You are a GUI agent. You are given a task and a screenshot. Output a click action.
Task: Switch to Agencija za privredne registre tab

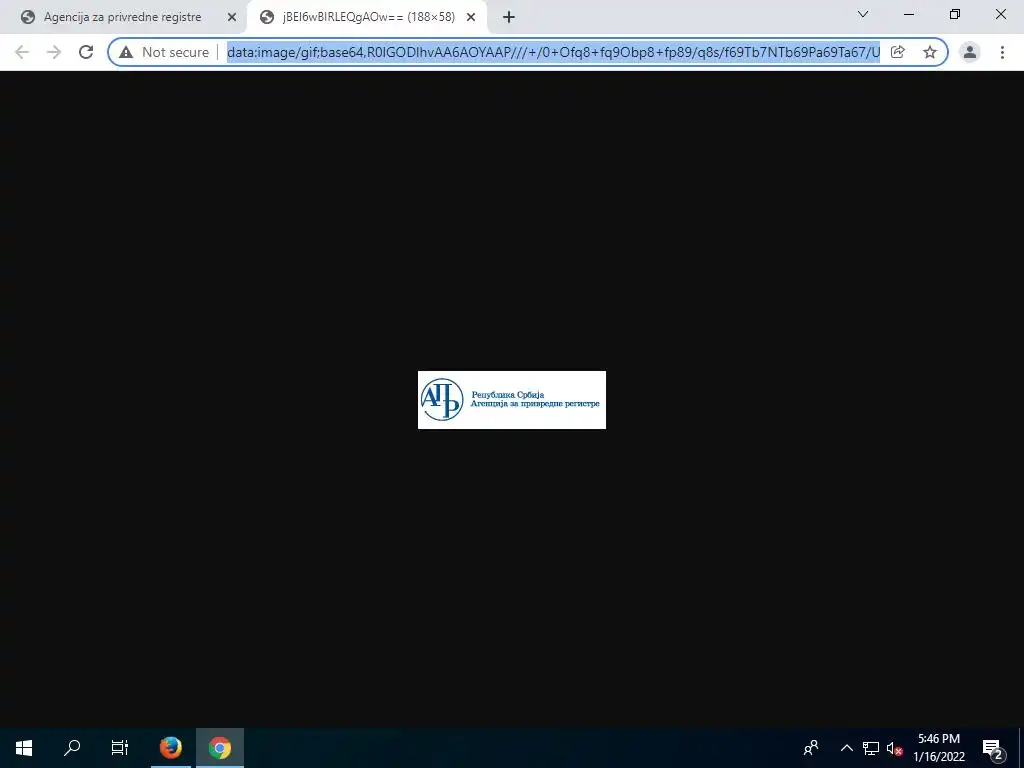[x=123, y=17]
